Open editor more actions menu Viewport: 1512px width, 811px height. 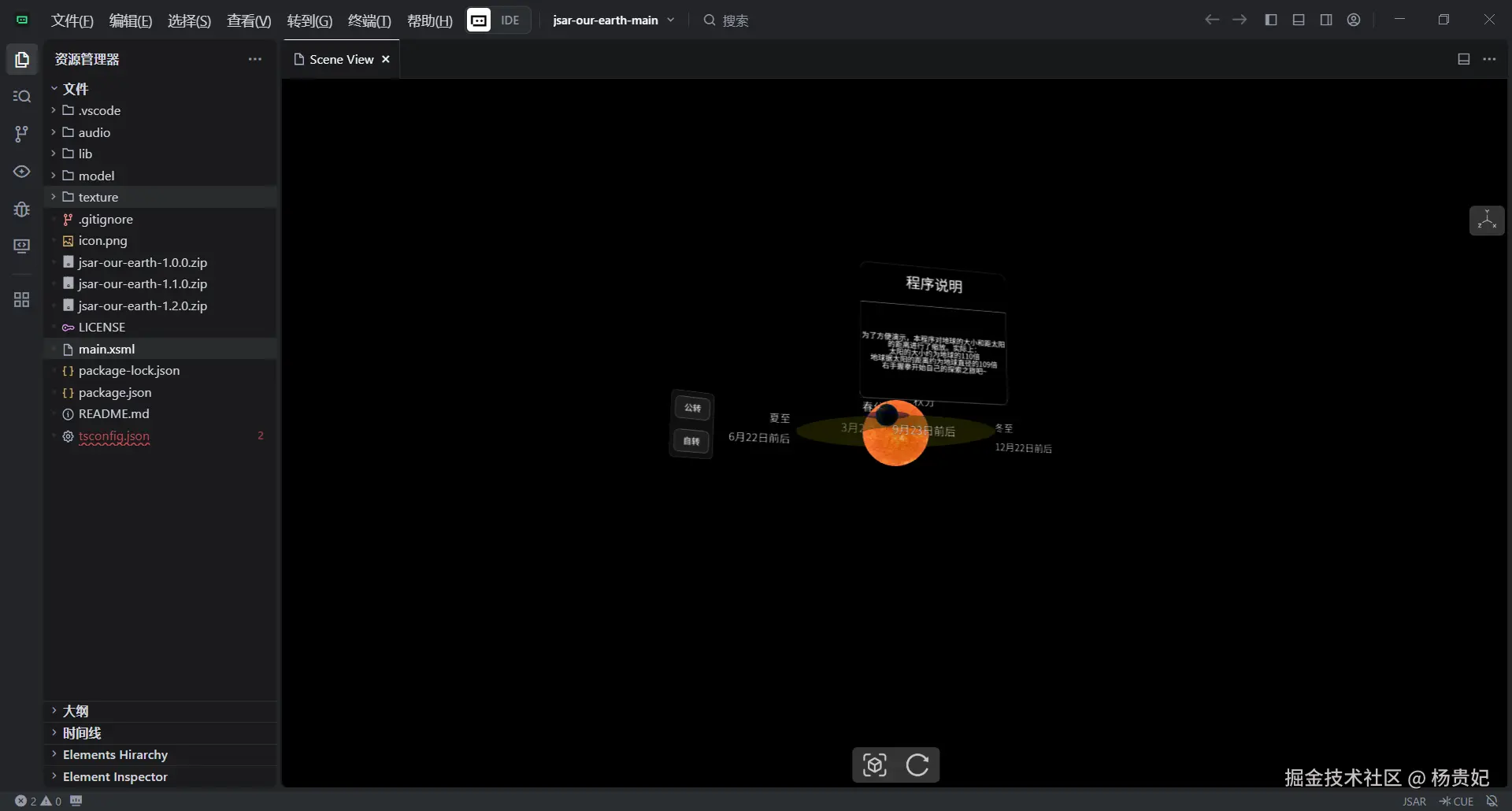[1489, 59]
